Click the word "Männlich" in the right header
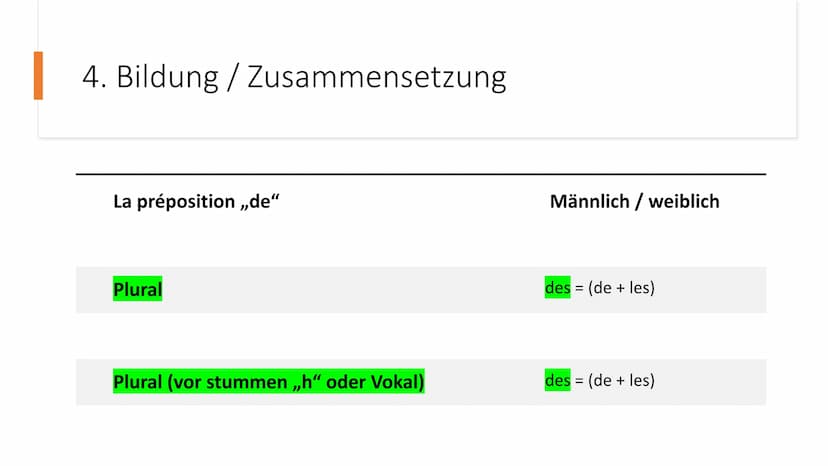828x466 pixels. pyautogui.click(x=588, y=202)
